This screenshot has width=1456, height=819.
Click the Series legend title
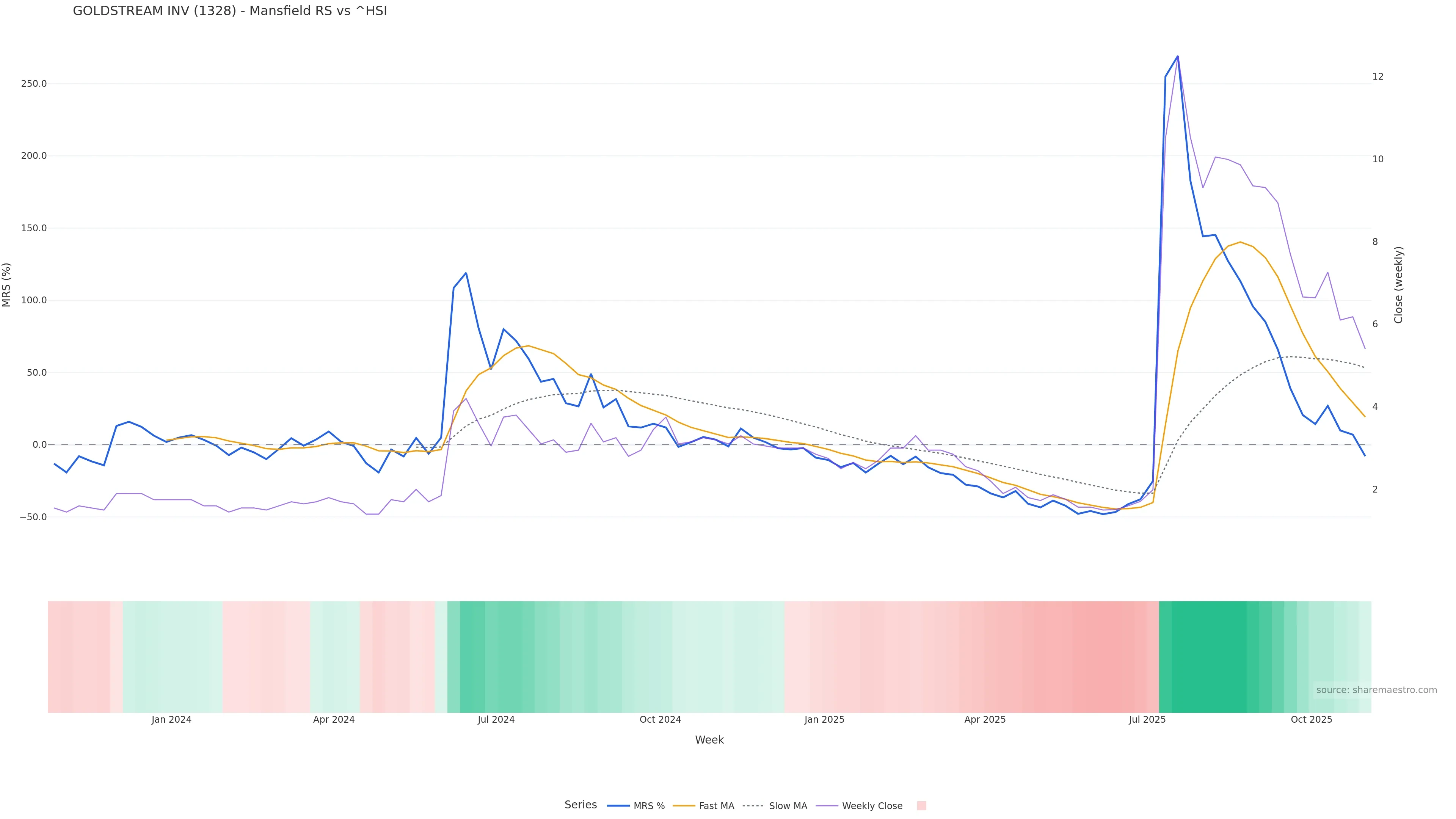[581, 805]
